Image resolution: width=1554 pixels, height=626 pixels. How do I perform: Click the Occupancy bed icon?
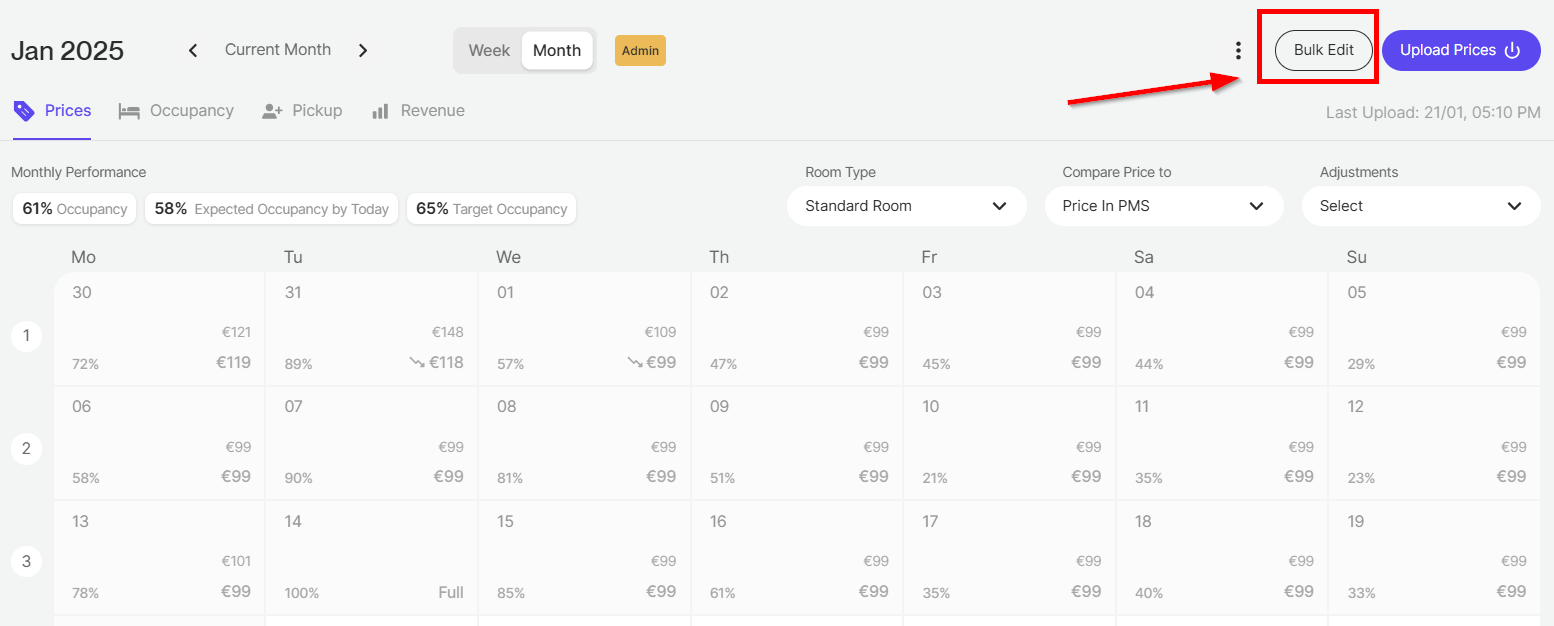(129, 111)
